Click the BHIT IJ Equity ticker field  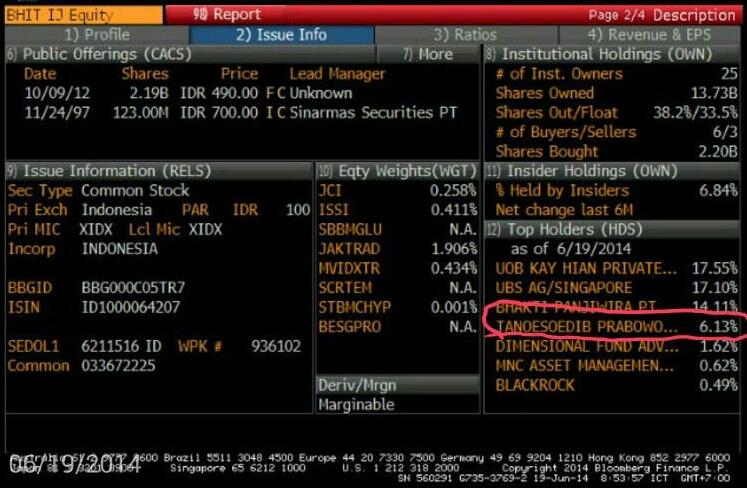click(x=83, y=15)
